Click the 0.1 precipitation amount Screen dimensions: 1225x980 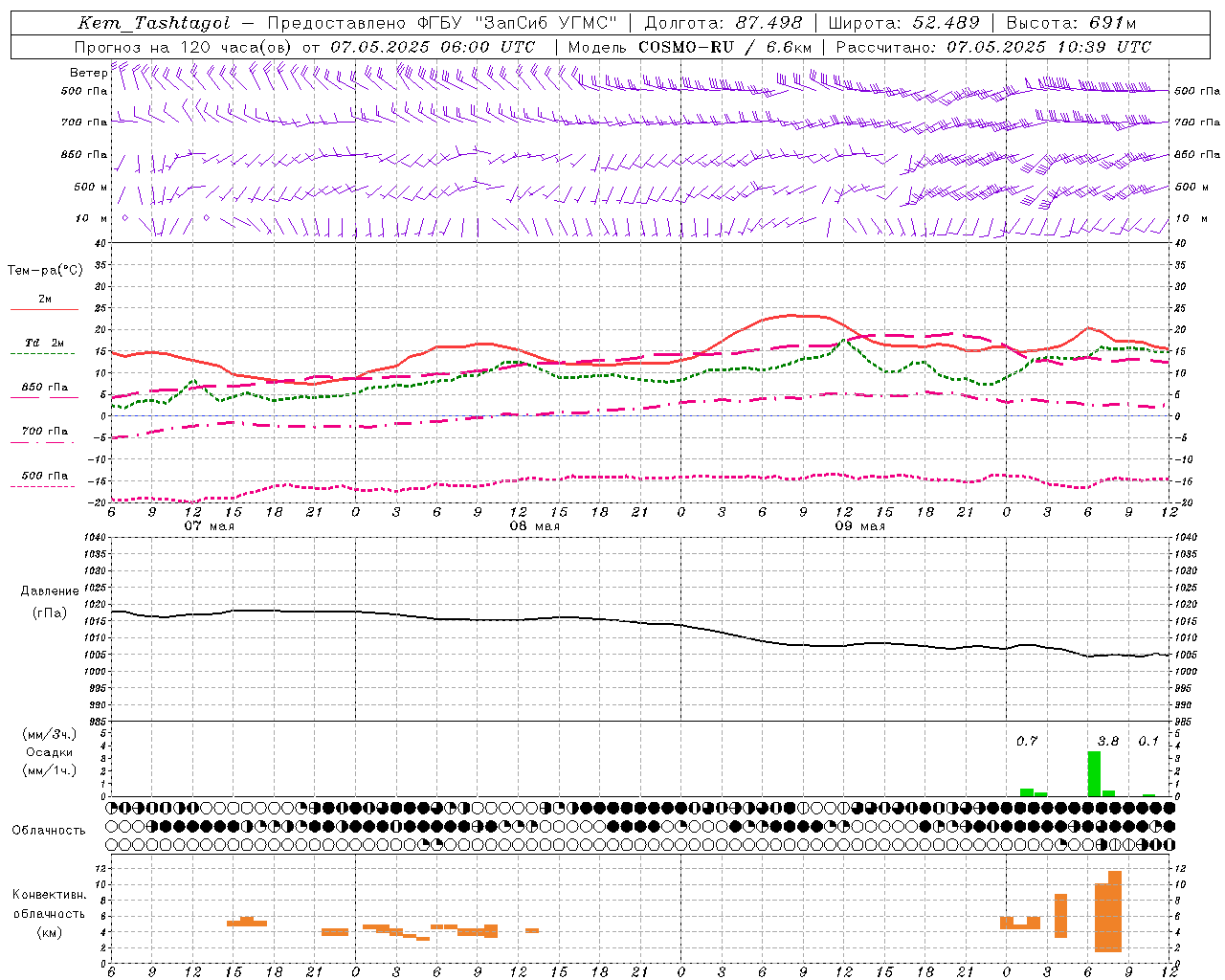[x=1148, y=741]
